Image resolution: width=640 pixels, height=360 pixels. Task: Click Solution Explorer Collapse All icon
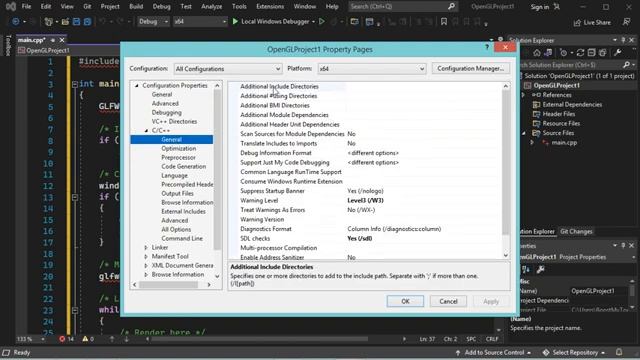pyautogui.click(x=591, y=53)
